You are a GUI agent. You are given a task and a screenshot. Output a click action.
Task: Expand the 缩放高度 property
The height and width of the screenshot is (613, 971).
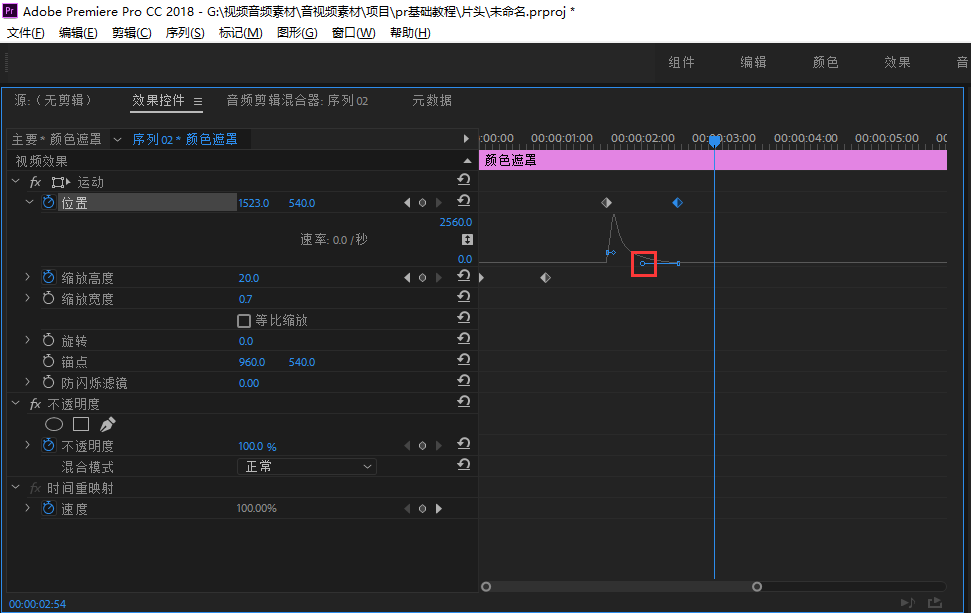click(x=27, y=277)
